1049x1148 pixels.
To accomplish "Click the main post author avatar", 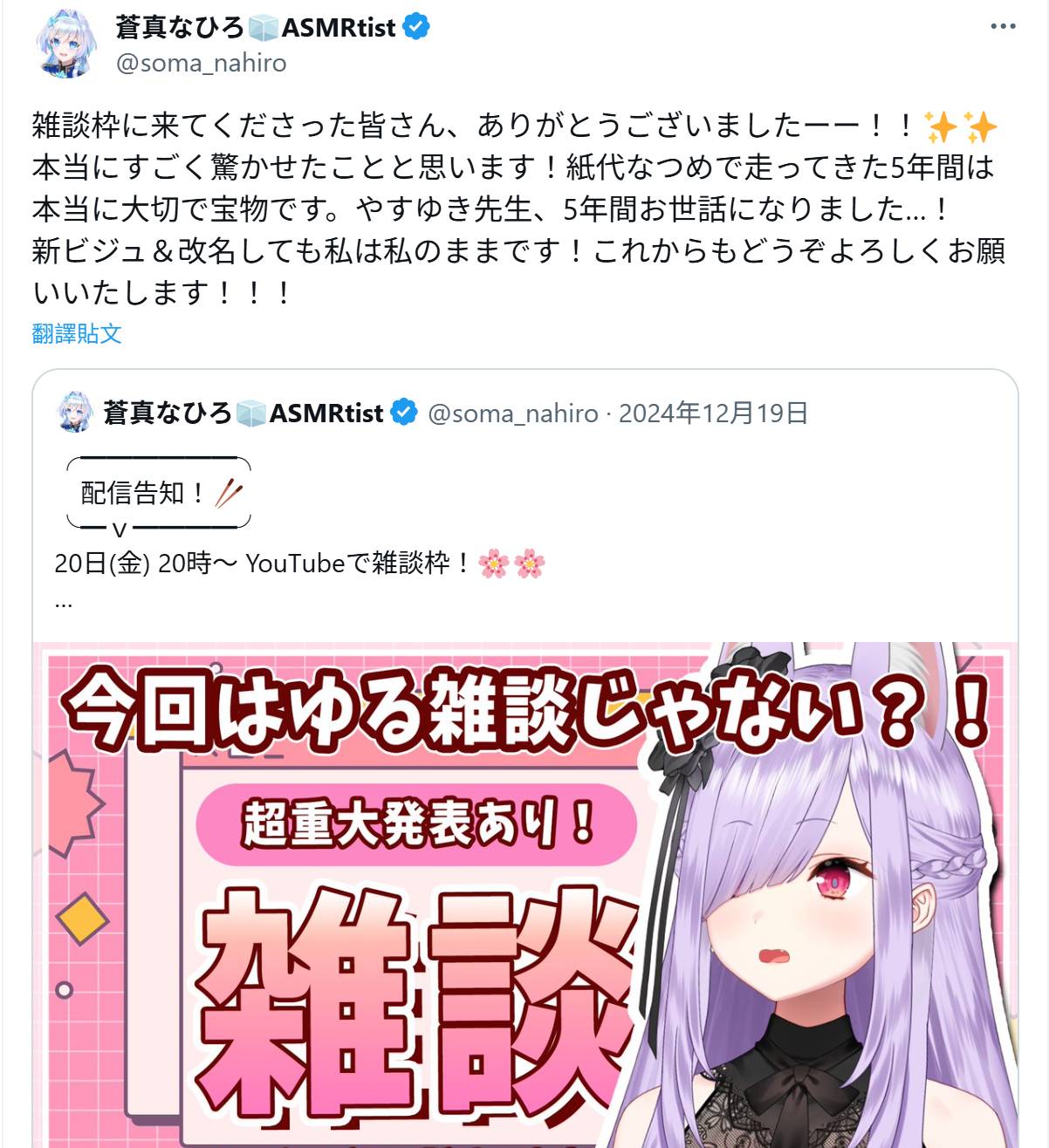I will (x=66, y=44).
